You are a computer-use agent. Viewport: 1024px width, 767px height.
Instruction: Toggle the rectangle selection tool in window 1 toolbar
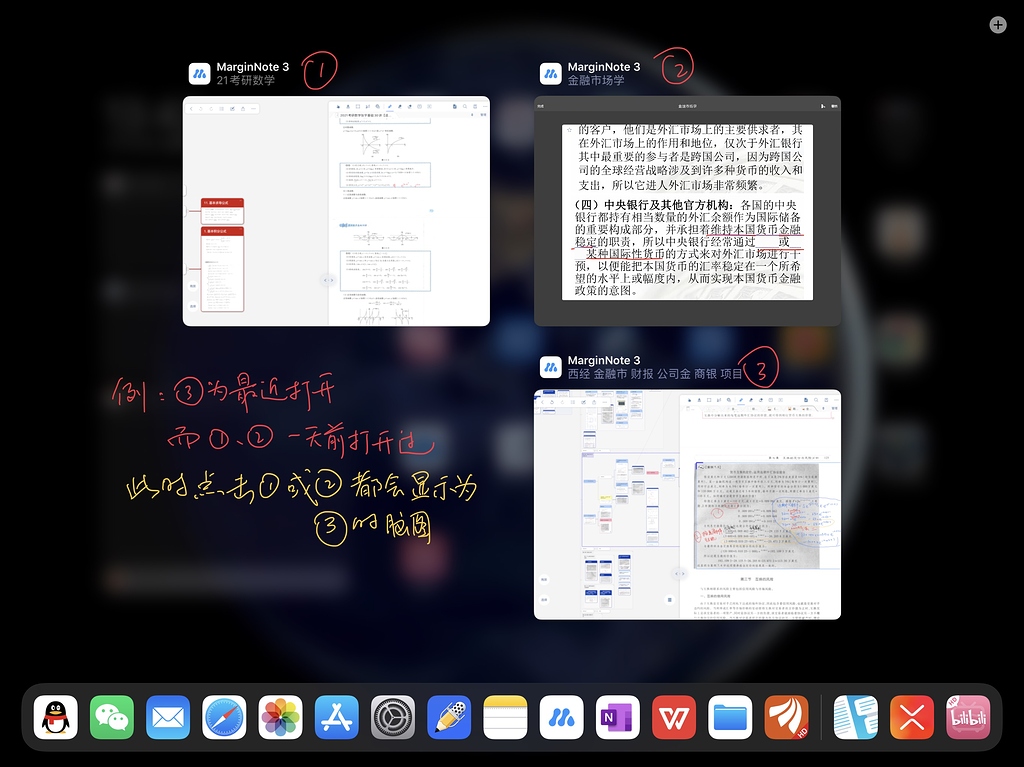358,106
